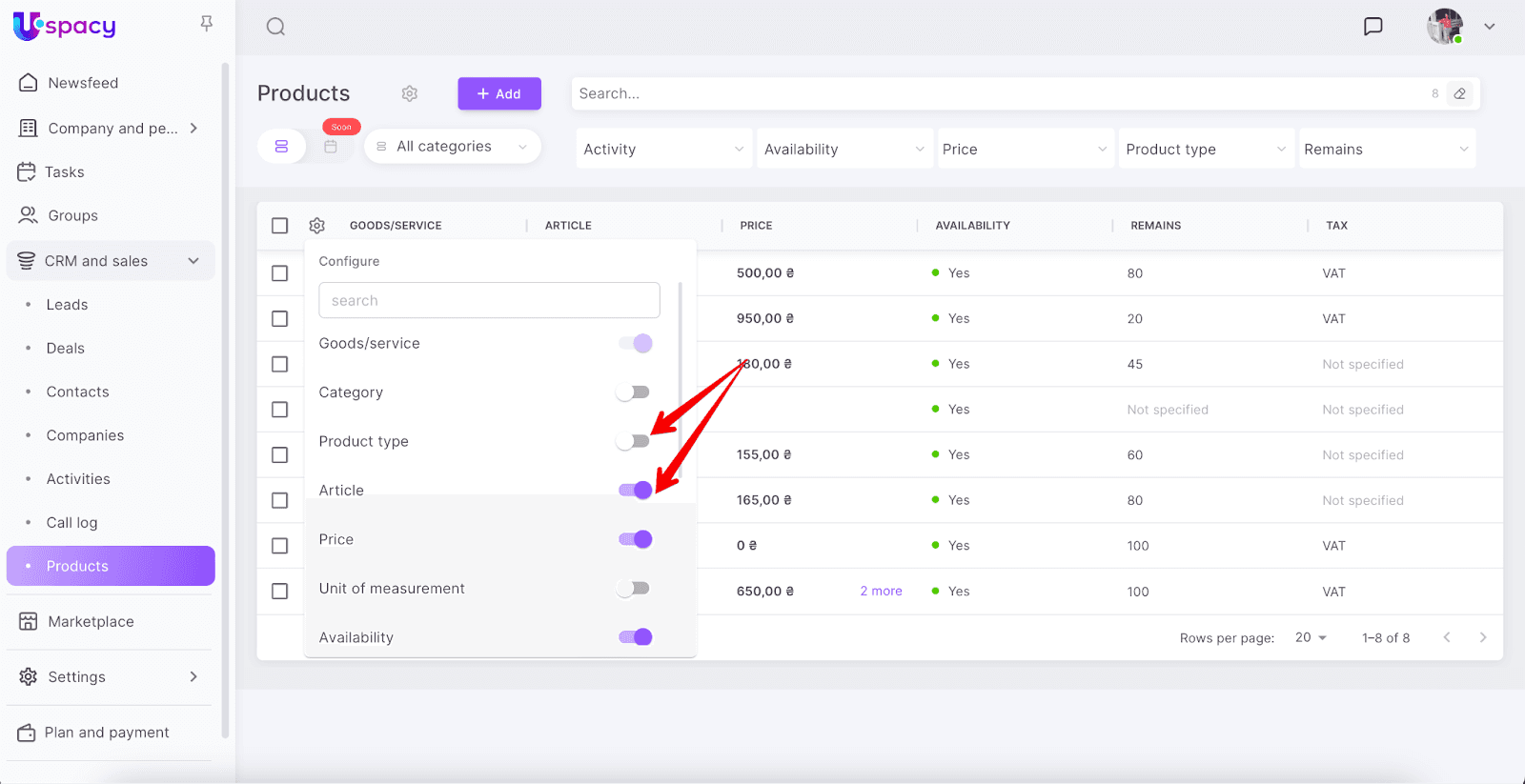Enable the Product type column toggle
Viewport: 1525px width, 784px height.
point(634,441)
